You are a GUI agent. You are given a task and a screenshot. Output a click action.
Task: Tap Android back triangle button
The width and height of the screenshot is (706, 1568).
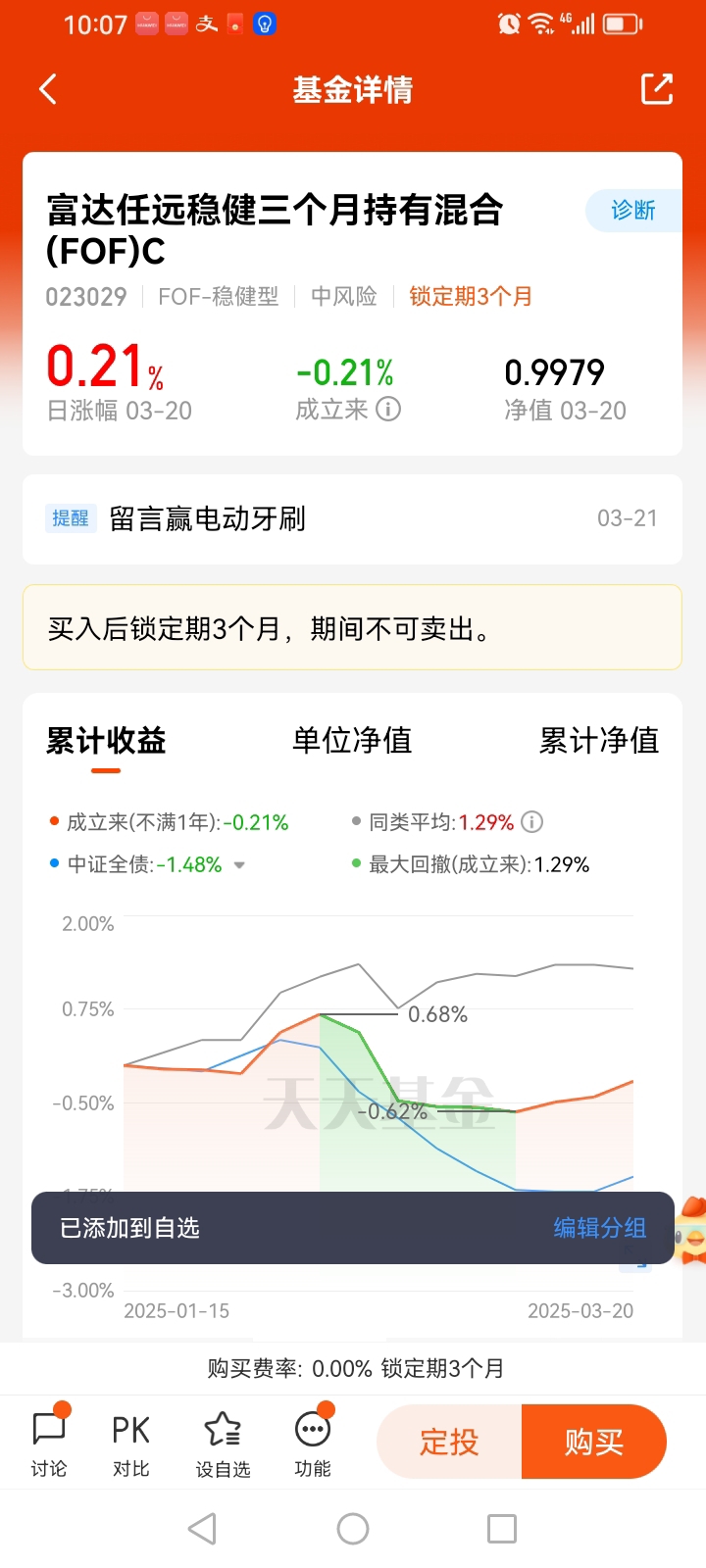pyautogui.click(x=202, y=1529)
